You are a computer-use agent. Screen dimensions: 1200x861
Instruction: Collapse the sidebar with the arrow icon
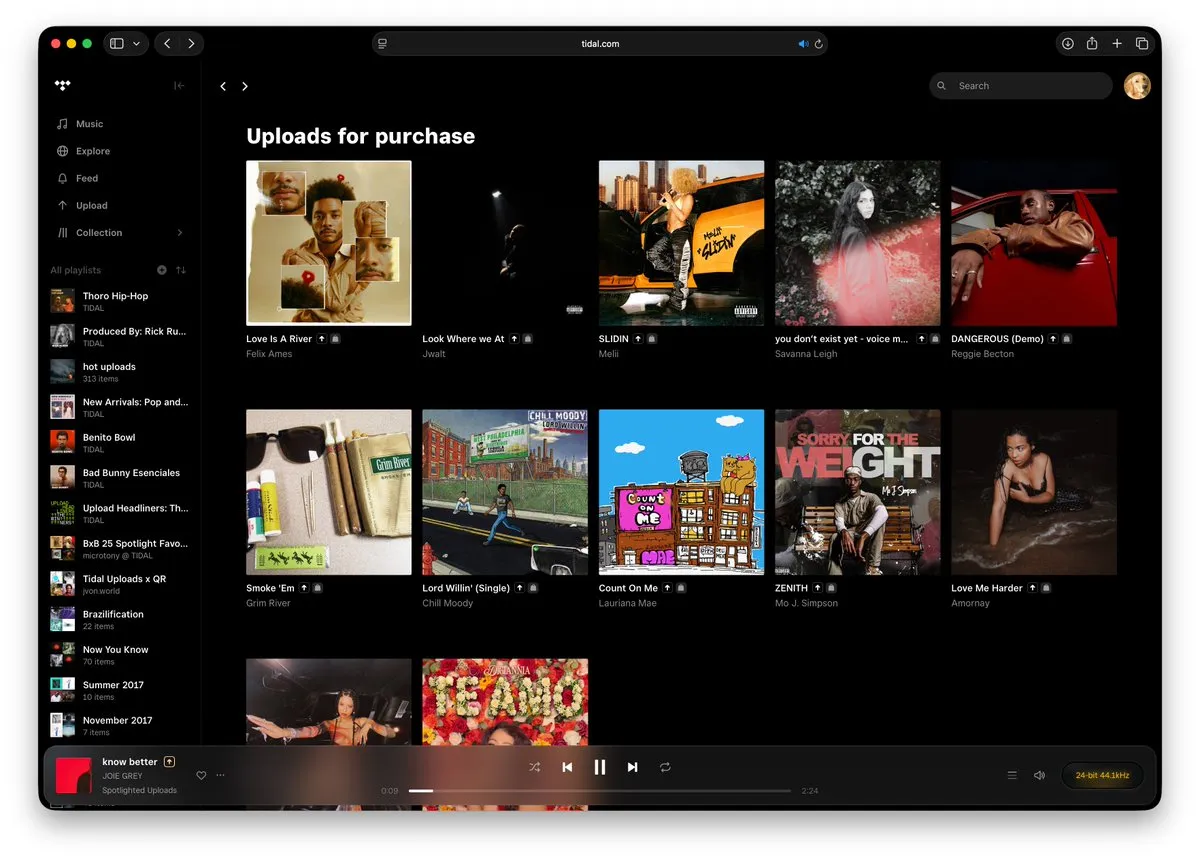[x=179, y=86]
